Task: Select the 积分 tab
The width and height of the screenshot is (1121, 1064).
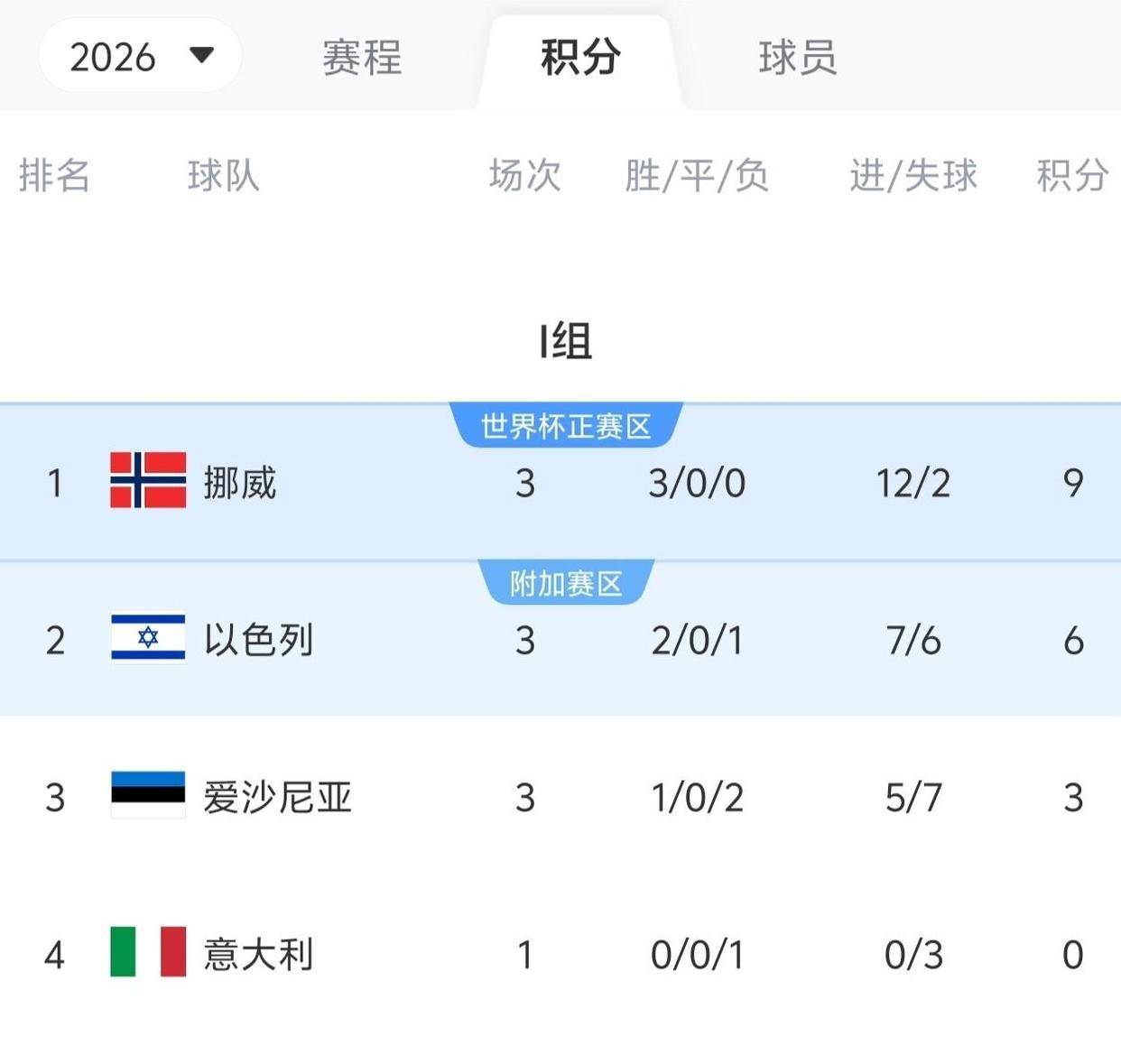Action: (579, 58)
